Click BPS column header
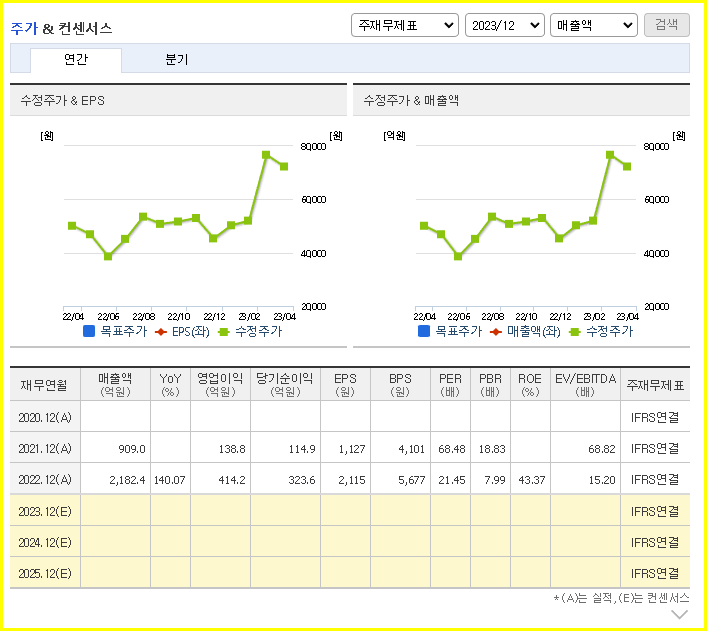Viewport: 707px width, 631px height. click(x=400, y=385)
